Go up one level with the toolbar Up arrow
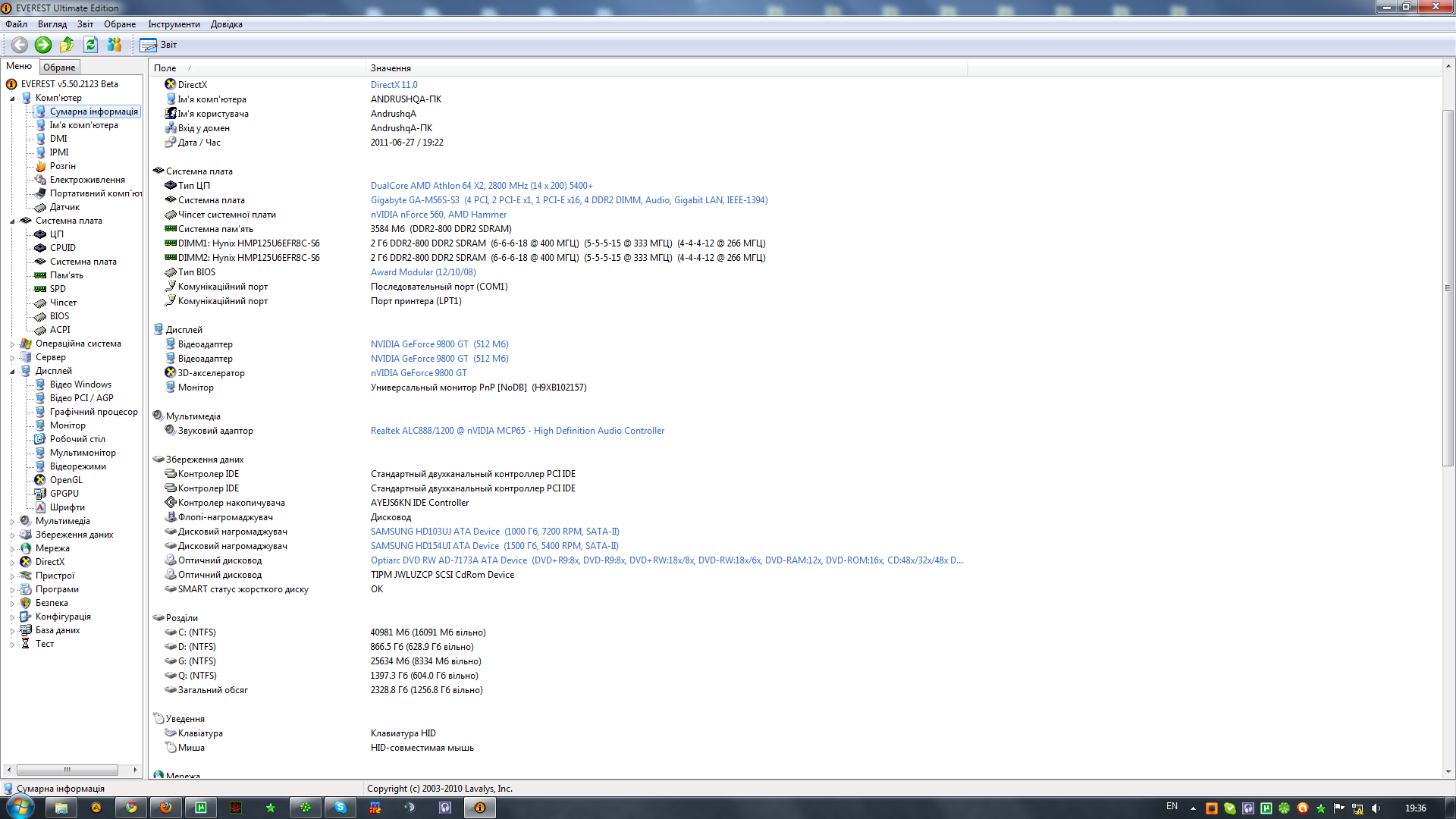Viewport: 1456px width, 819px height. (67, 45)
